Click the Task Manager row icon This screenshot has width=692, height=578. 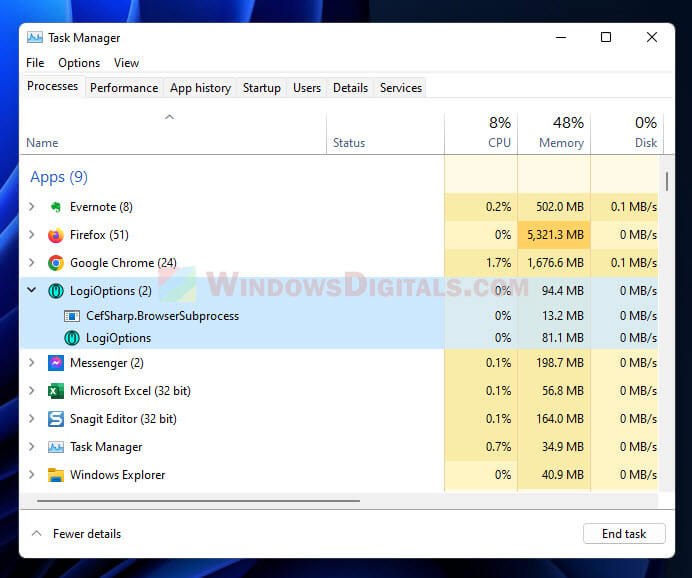click(56, 447)
